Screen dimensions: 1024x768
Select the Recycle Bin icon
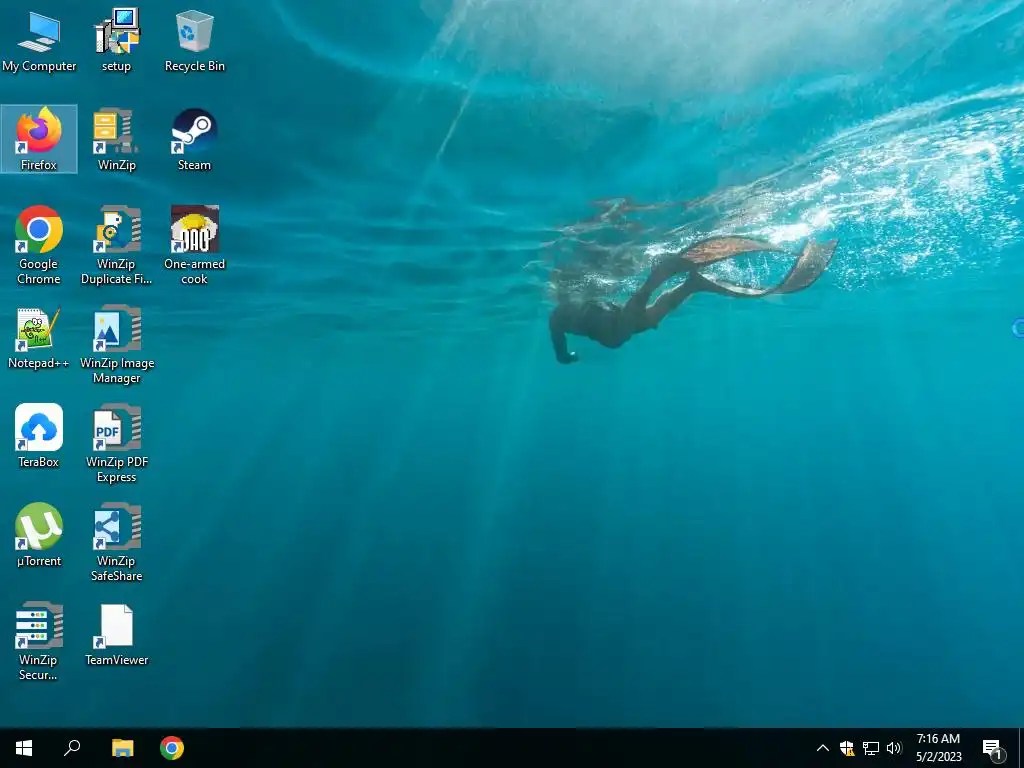pyautogui.click(x=195, y=40)
